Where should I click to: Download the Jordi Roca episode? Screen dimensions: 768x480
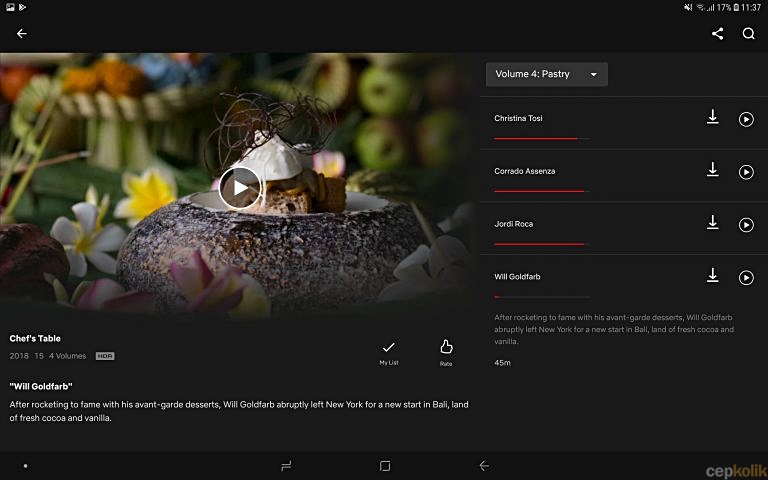(713, 223)
